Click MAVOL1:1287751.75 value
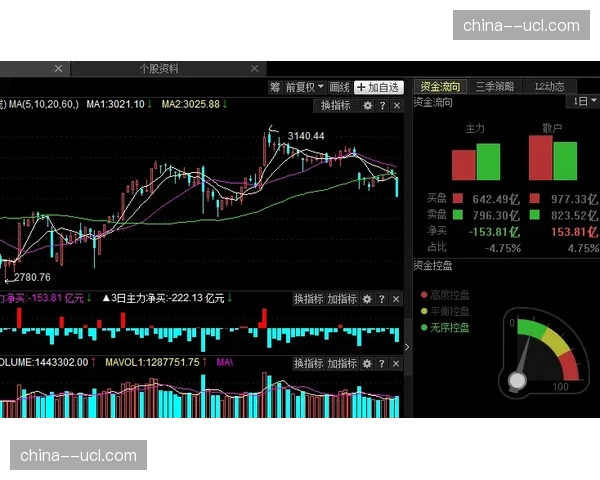Screen dimensions: 600x480 click(152, 362)
